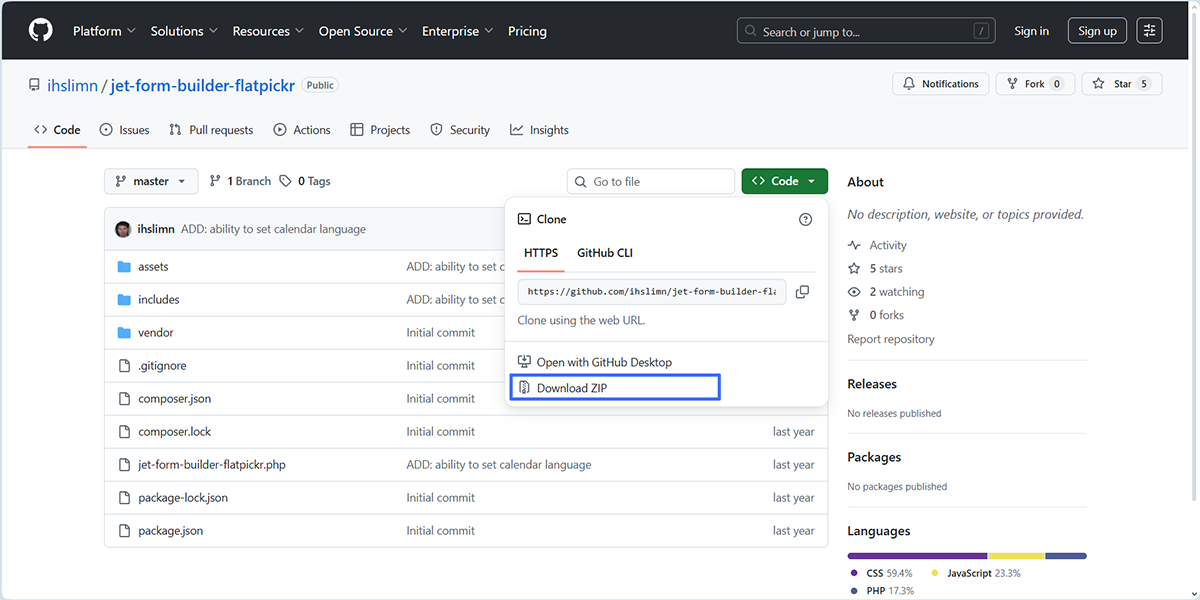
Task: Click the yellow JavaScript language bar segment
Action: click(1017, 555)
